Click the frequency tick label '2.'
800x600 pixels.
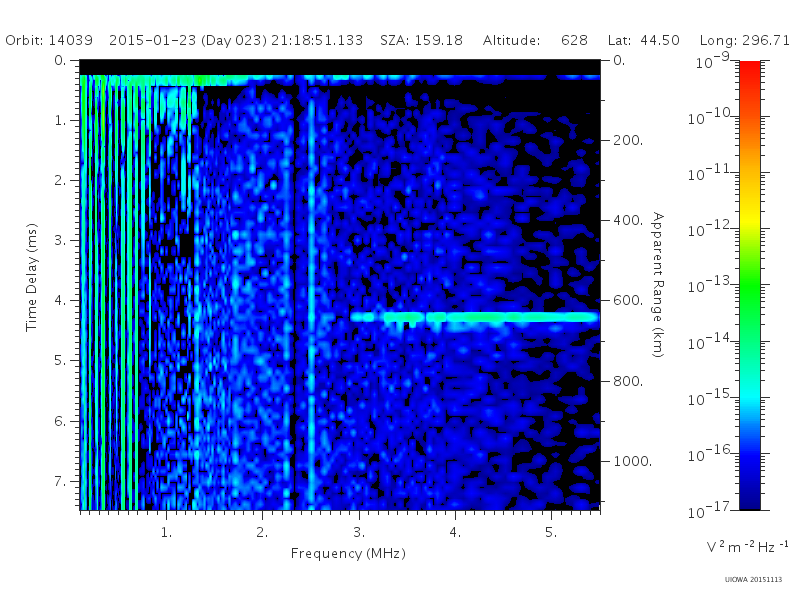[262, 533]
